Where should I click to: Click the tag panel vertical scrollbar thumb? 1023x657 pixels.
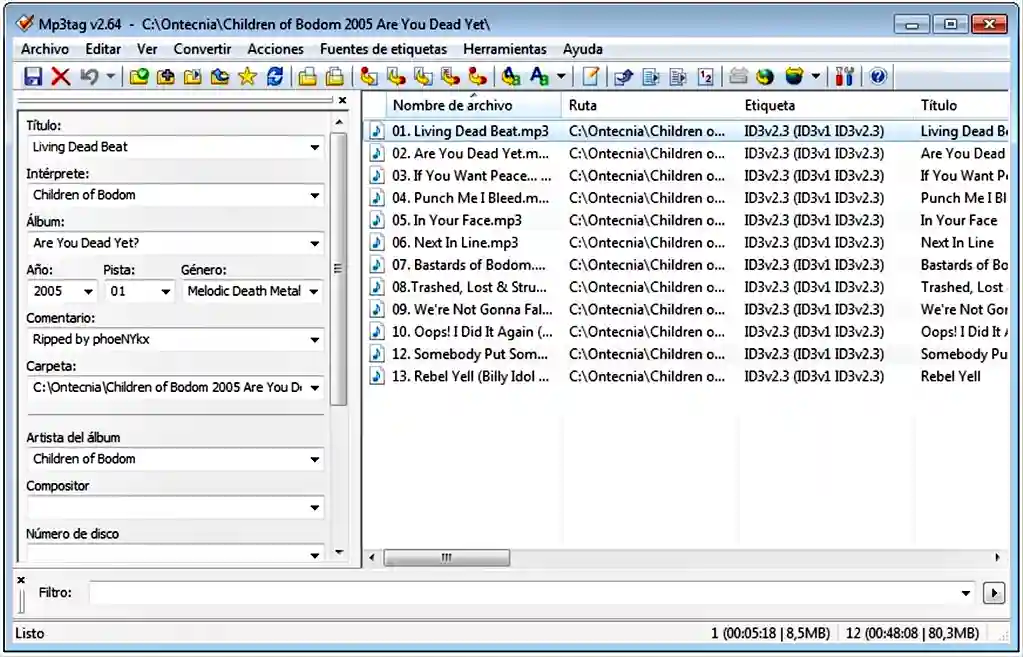(x=338, y=269)
